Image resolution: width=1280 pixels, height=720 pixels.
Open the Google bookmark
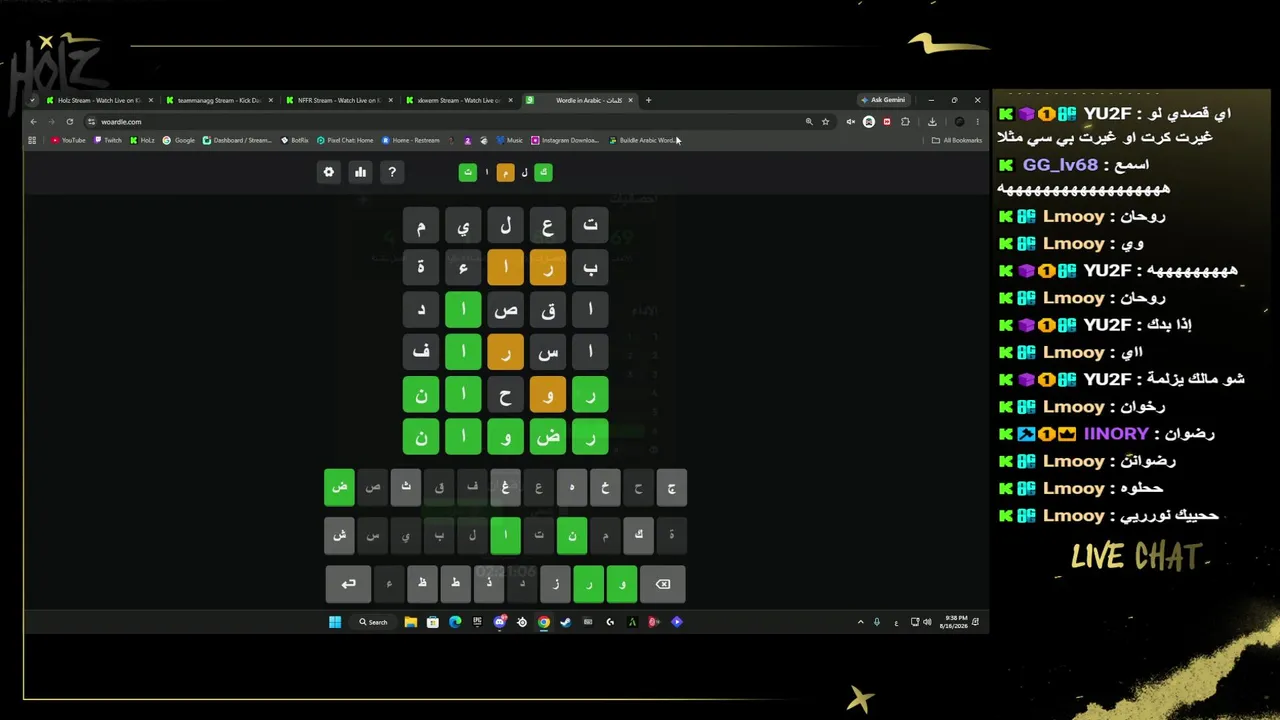click(179, 140)
